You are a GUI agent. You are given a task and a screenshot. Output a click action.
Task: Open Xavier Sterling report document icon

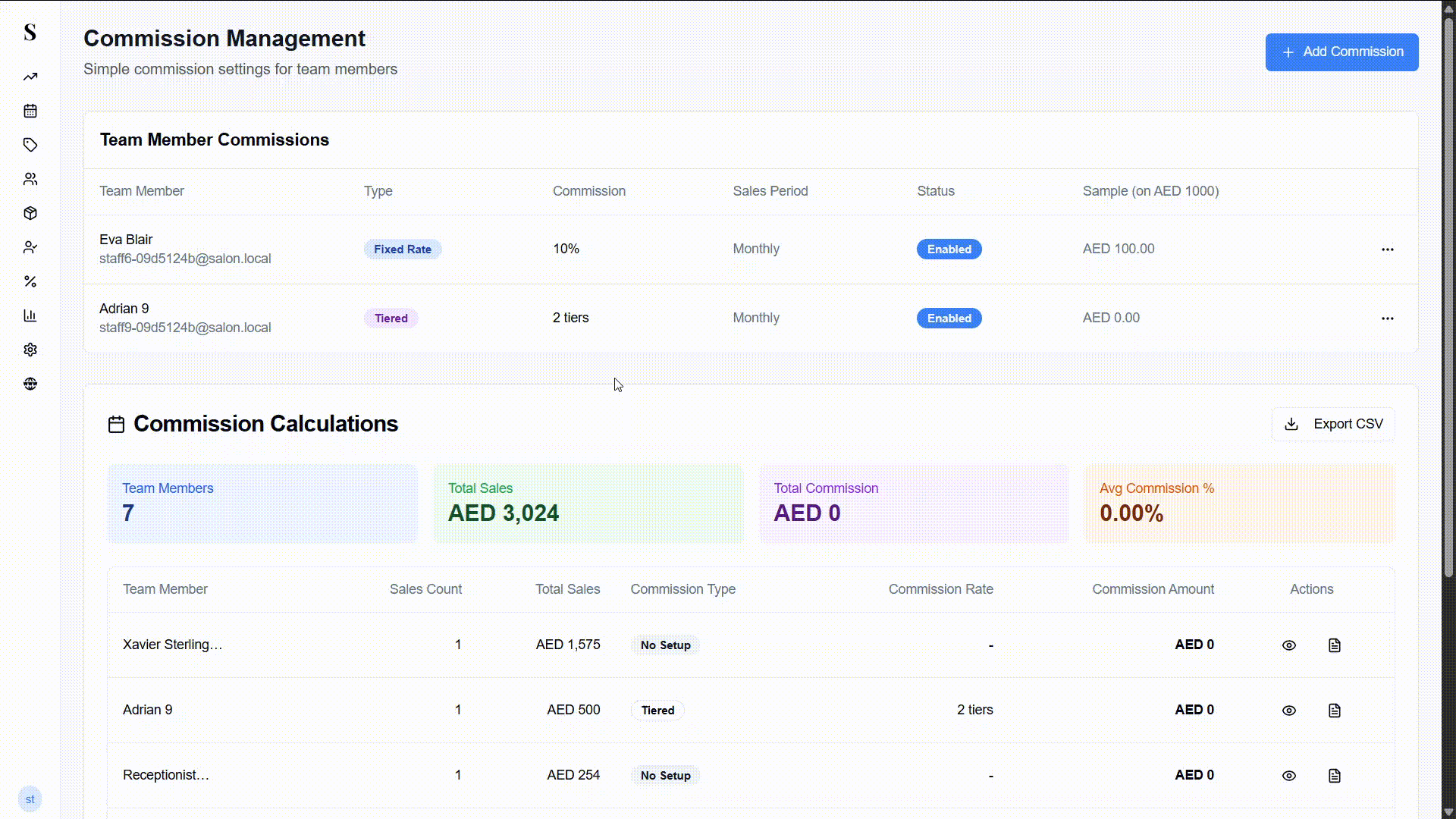tap(1334, 645)
